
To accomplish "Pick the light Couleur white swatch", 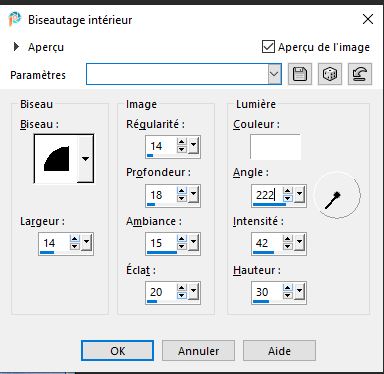I will pos(275,147).
